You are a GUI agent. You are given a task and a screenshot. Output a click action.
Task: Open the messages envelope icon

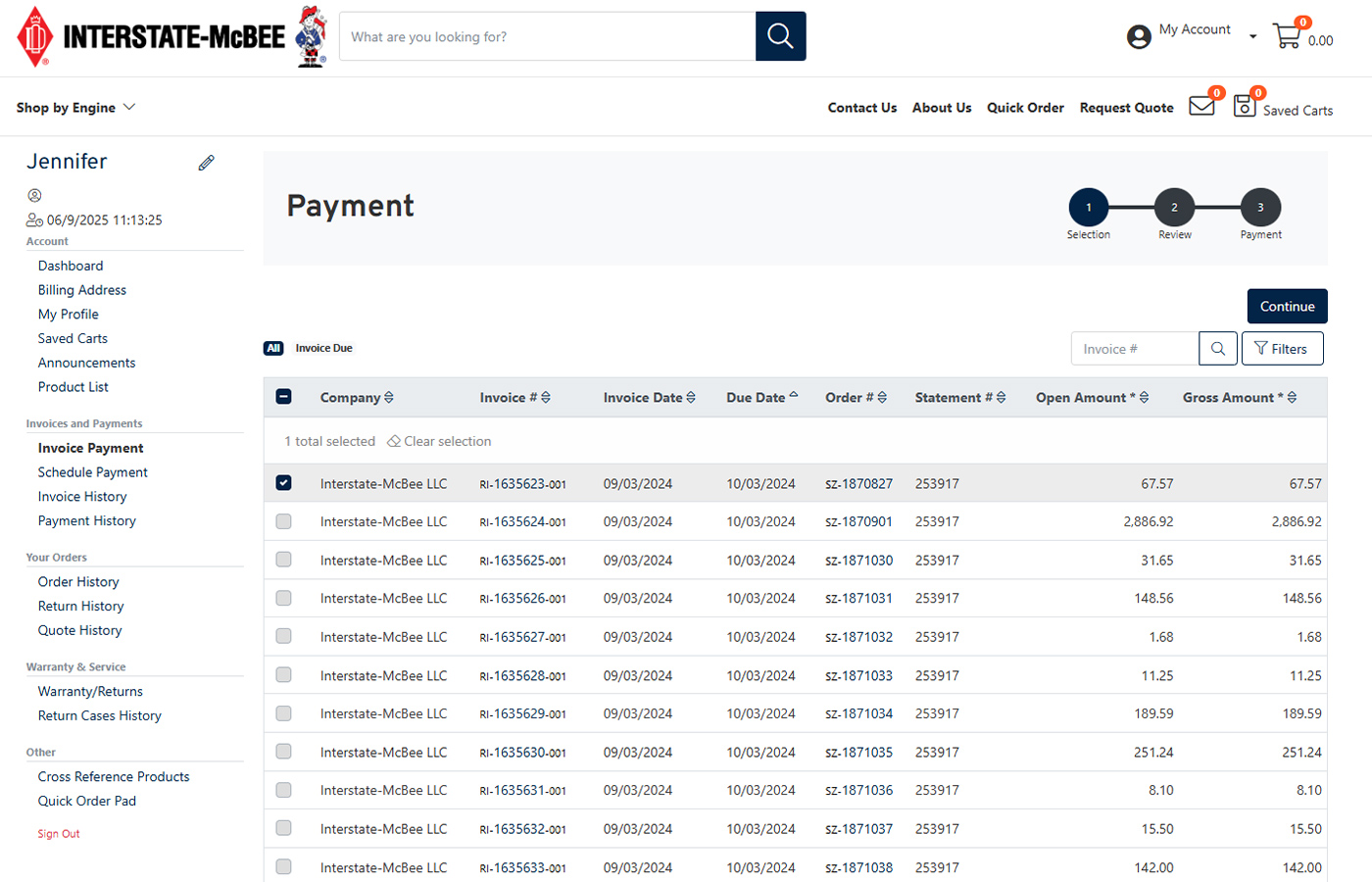[x=1201, y=106]
